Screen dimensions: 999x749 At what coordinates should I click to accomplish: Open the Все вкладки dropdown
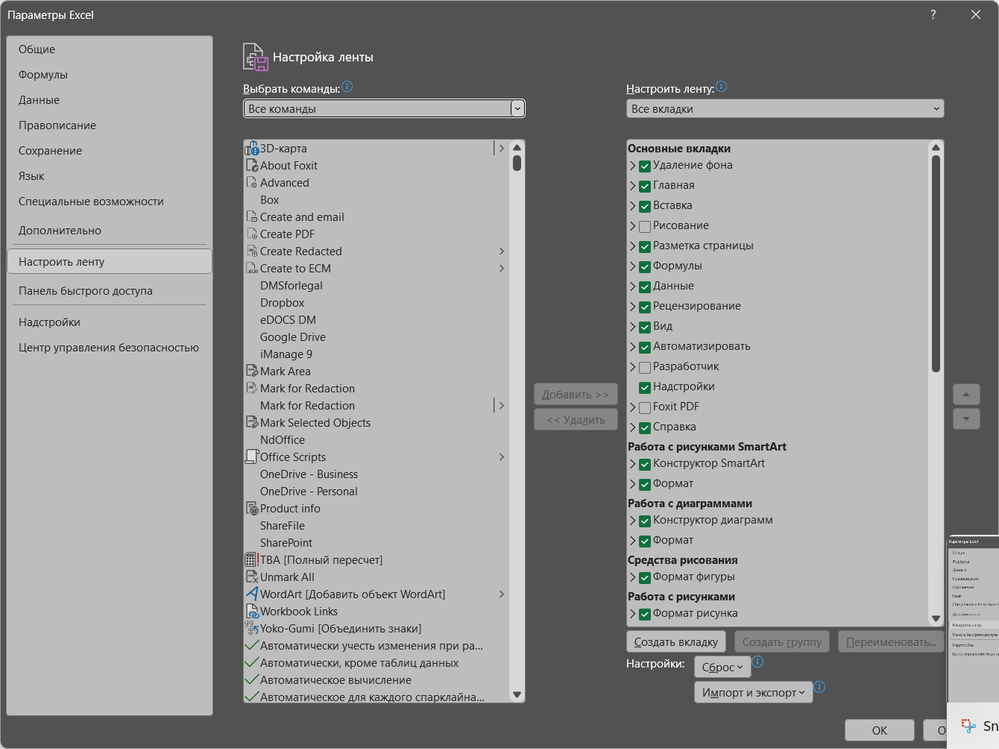(x=785, y=109)
